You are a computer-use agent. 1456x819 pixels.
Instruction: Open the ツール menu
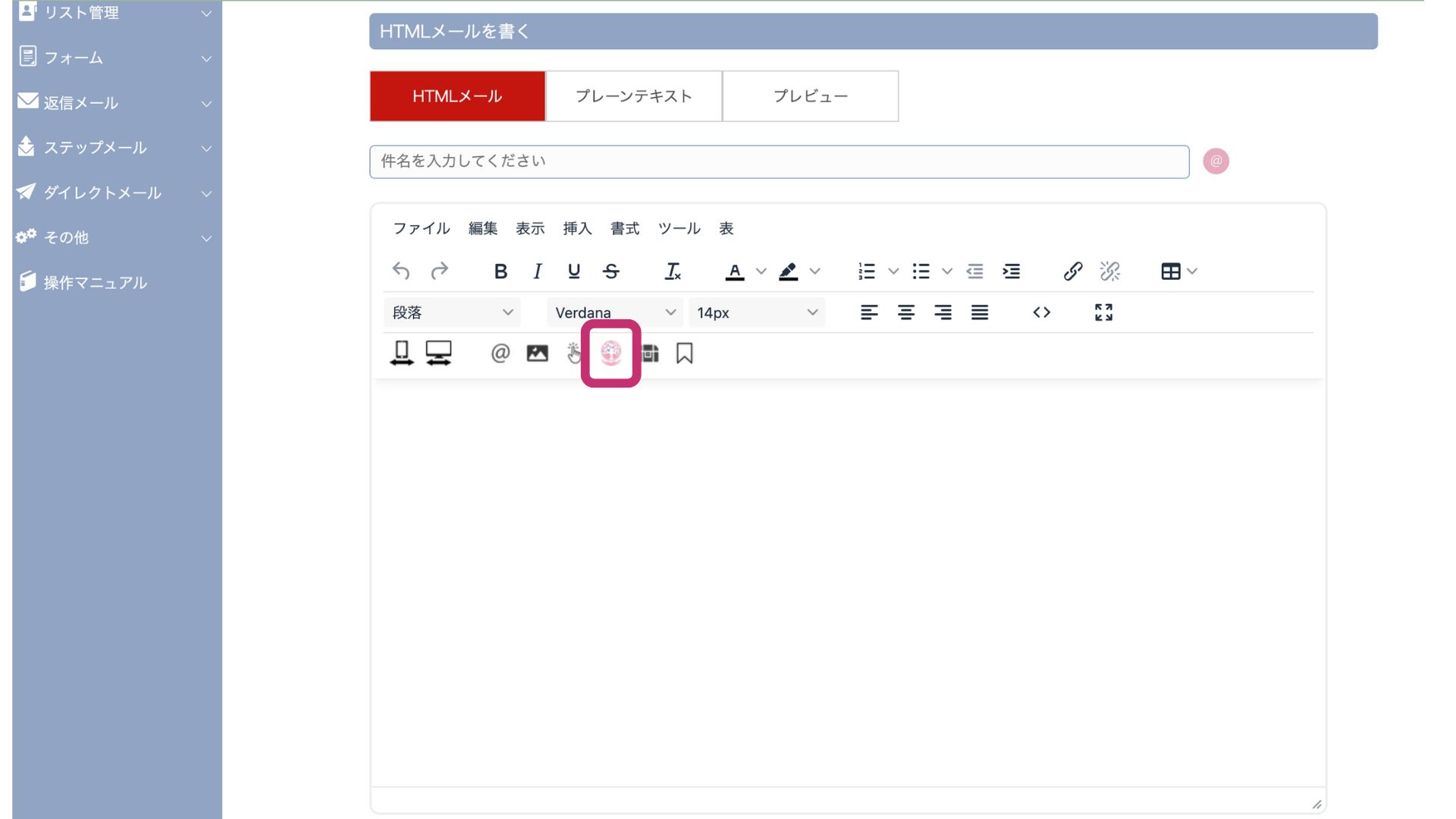point(679,228)
